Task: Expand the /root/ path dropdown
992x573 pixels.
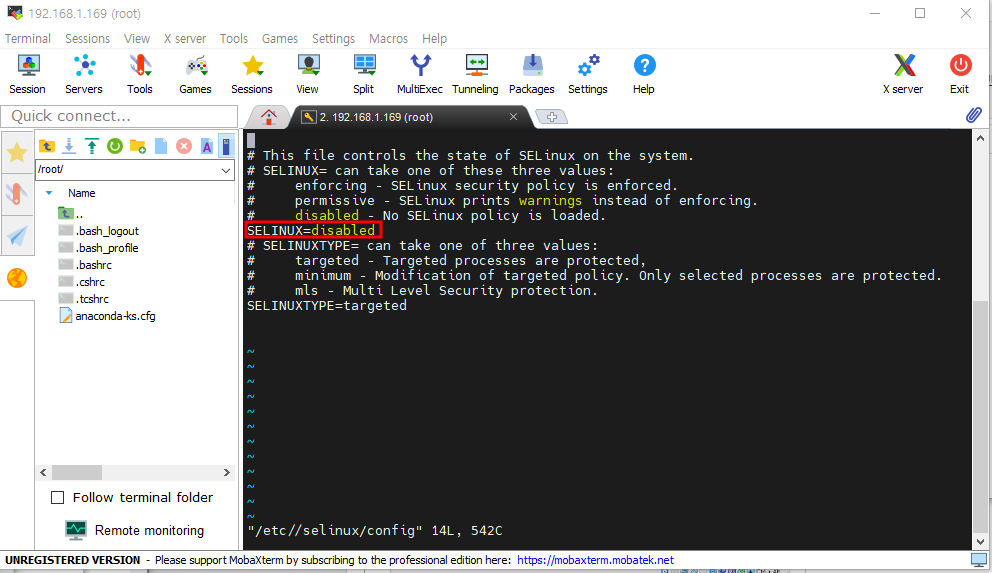Action: pos(226,169)
